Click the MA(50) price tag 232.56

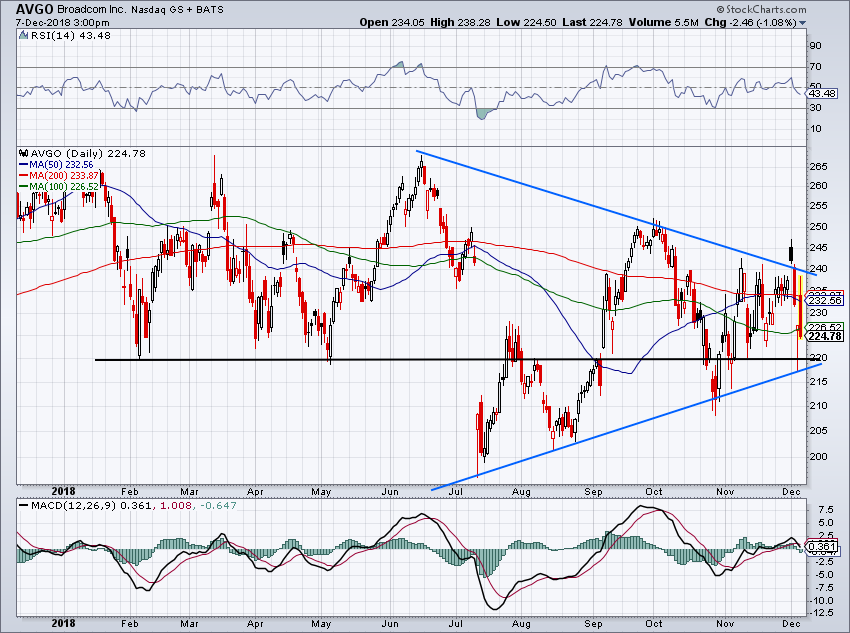[825, 300]
